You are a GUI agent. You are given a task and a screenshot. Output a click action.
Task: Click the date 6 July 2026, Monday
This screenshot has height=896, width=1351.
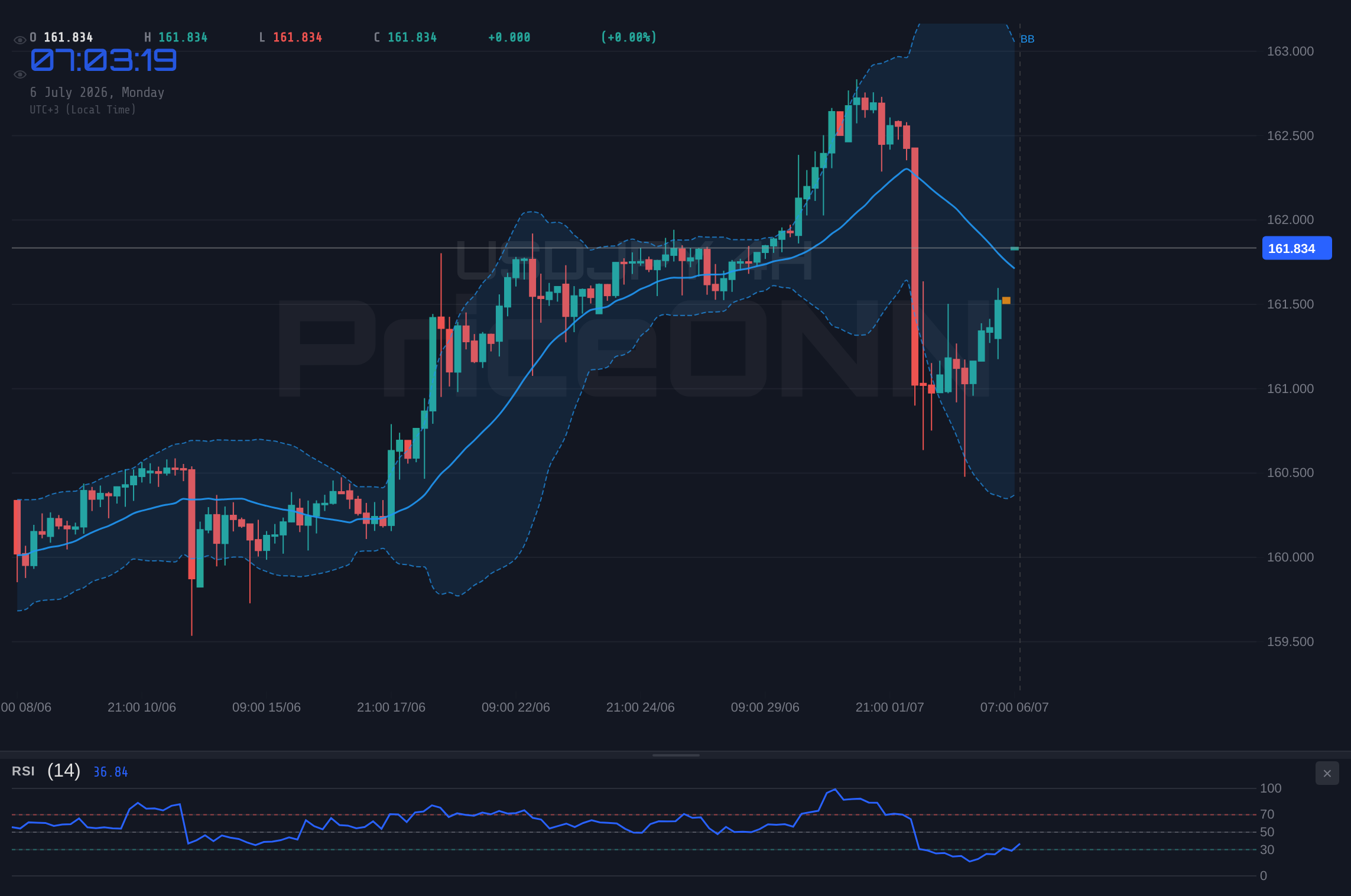pos(97,92)
